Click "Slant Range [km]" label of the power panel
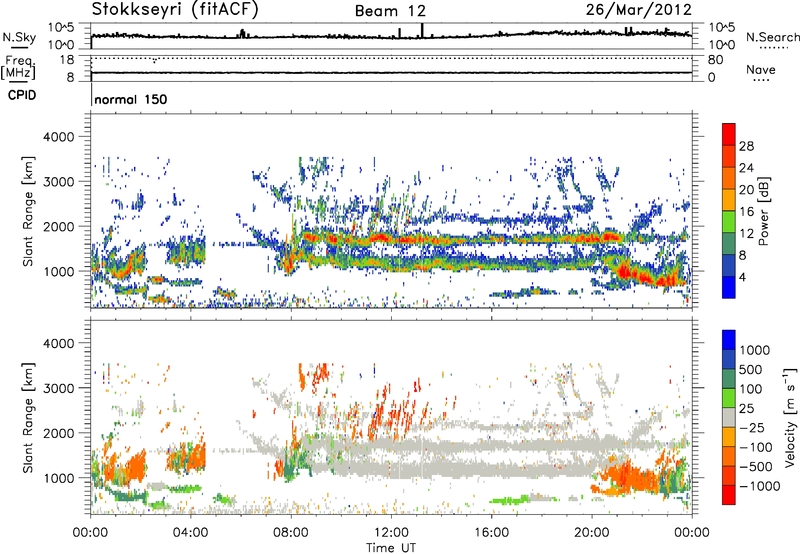 click(x=28, y=211)
